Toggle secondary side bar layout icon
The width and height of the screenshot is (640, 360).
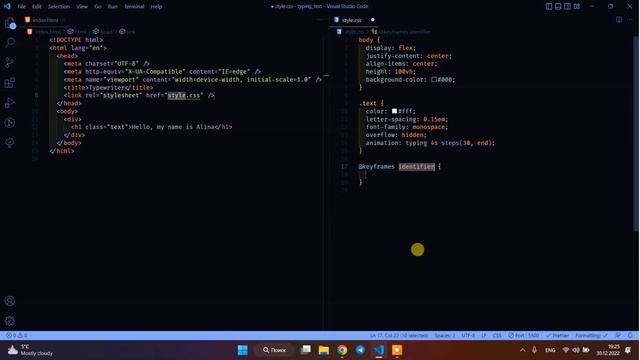[567, 6]
